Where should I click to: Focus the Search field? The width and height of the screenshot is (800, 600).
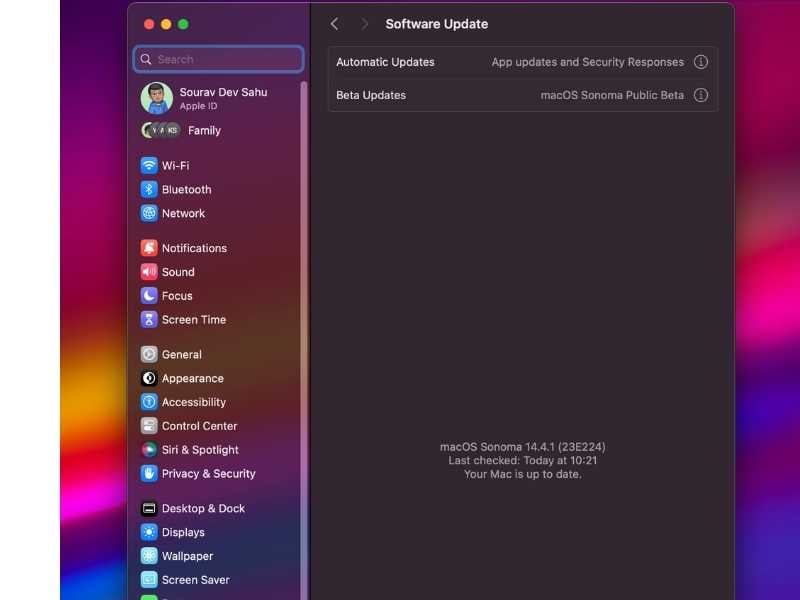(218, 59)
